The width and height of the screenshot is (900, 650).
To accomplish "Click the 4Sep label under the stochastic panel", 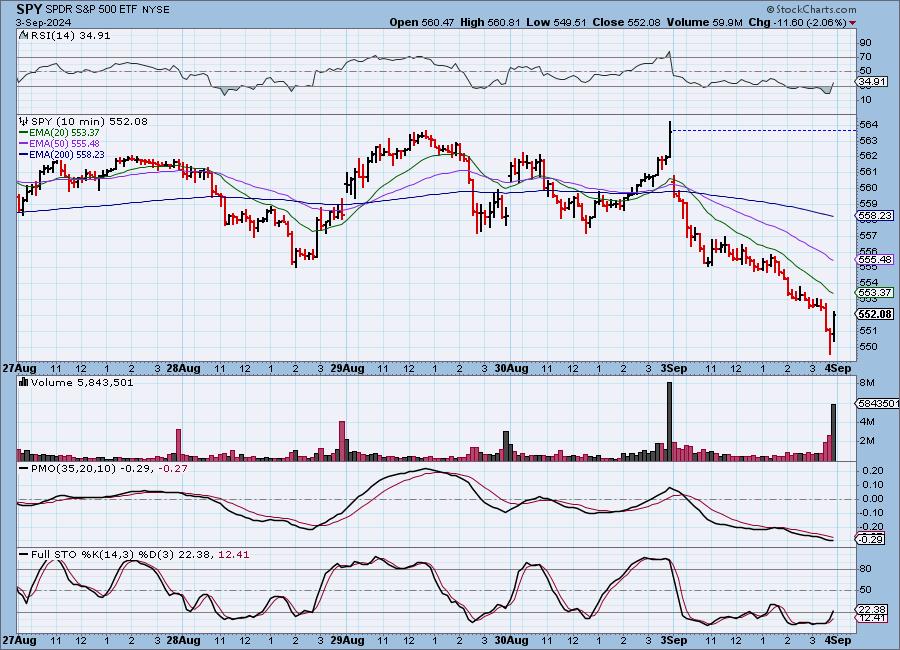I will (x=838, y=640).
